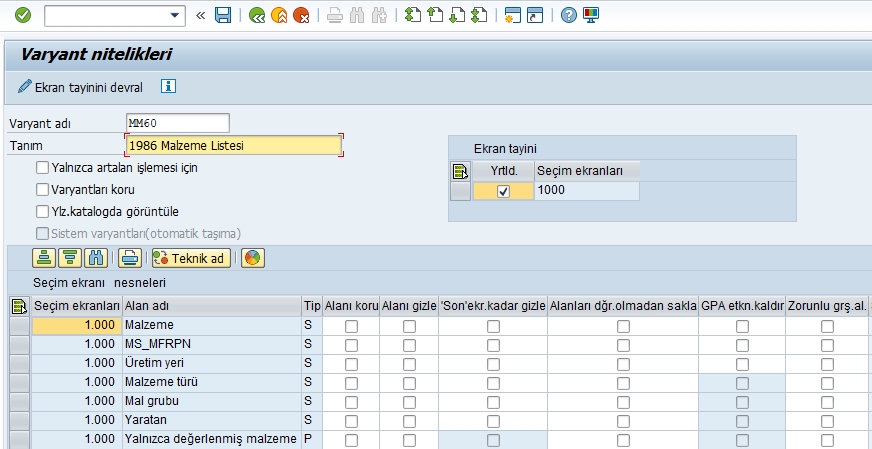Viewport: 872px width, 449px height.
Task: Tick 'Alanı koru' checkbox in Malzeme row
Action: tap(351, 326)
